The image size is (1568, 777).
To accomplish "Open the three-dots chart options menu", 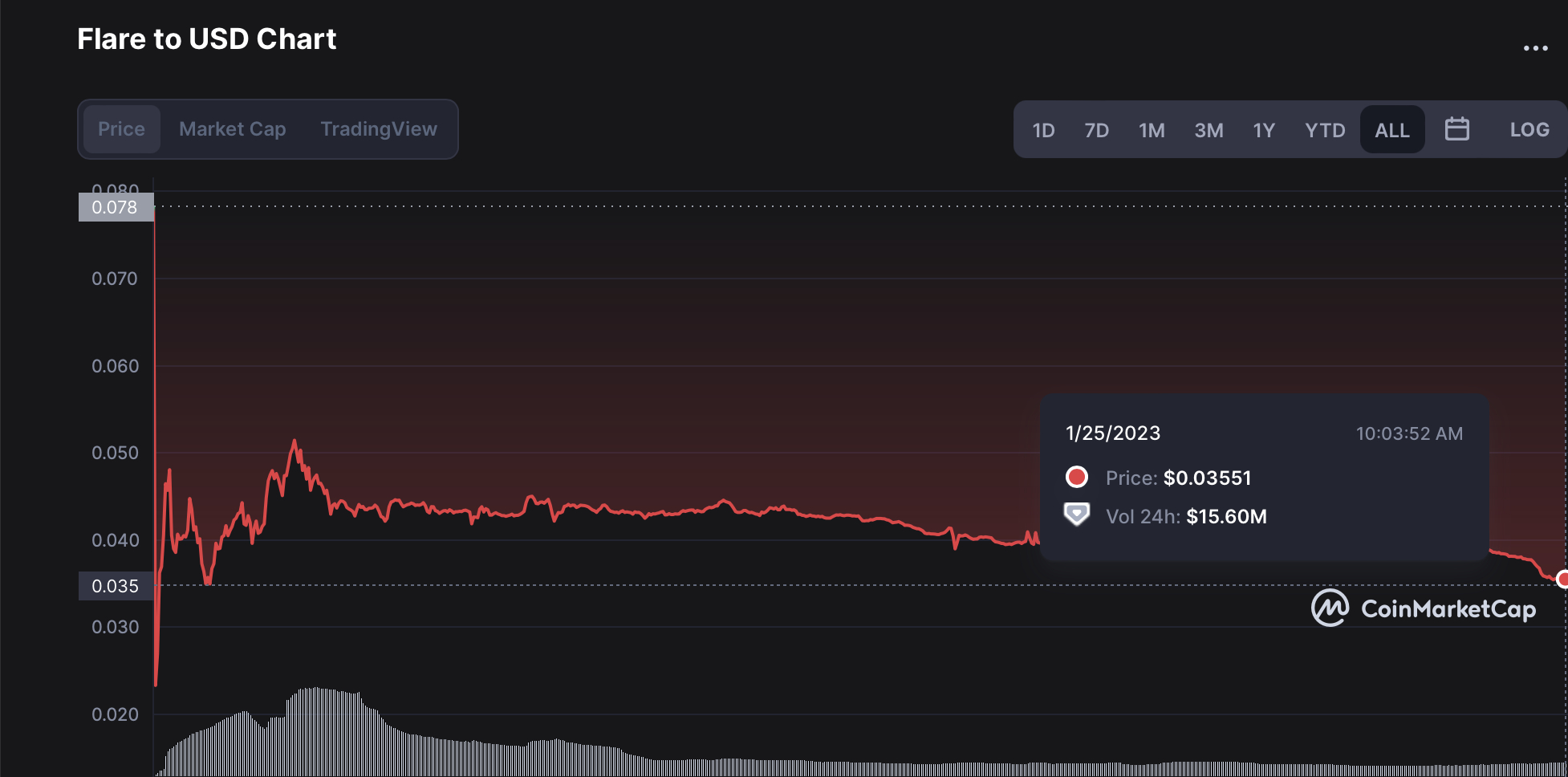I will (1535, 48).
